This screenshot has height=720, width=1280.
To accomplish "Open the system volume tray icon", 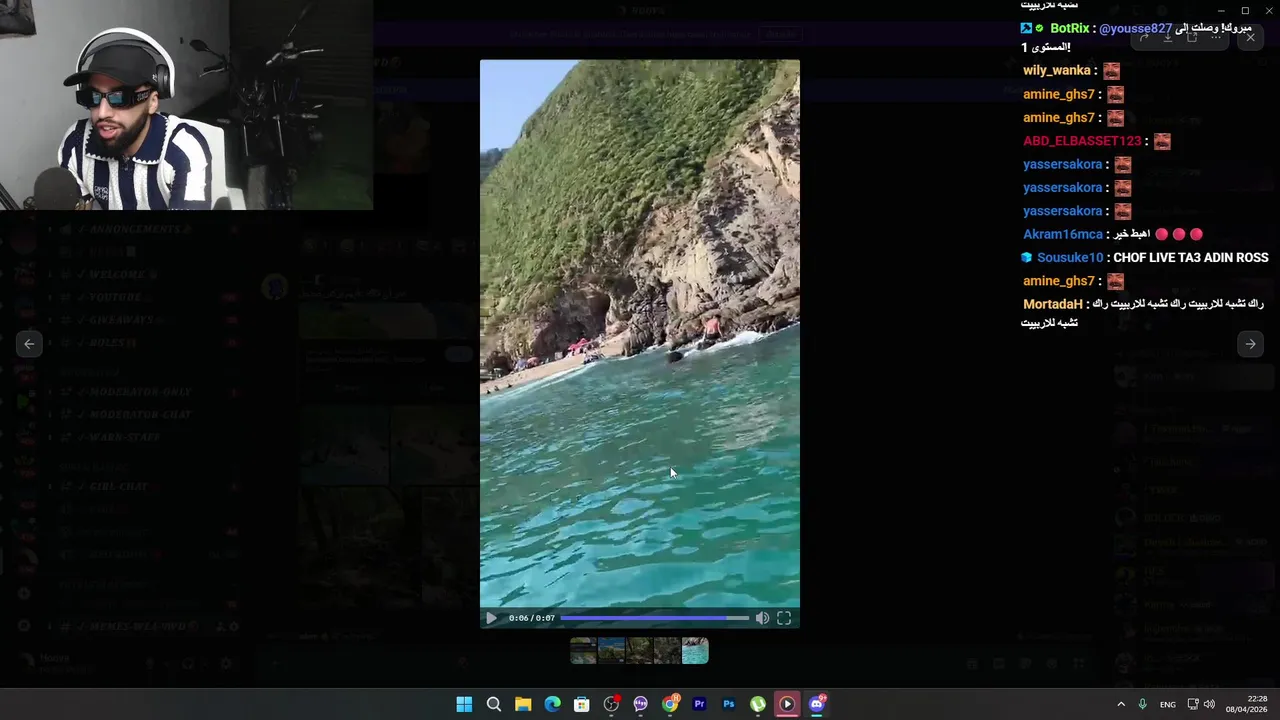I will (1209, 704).
